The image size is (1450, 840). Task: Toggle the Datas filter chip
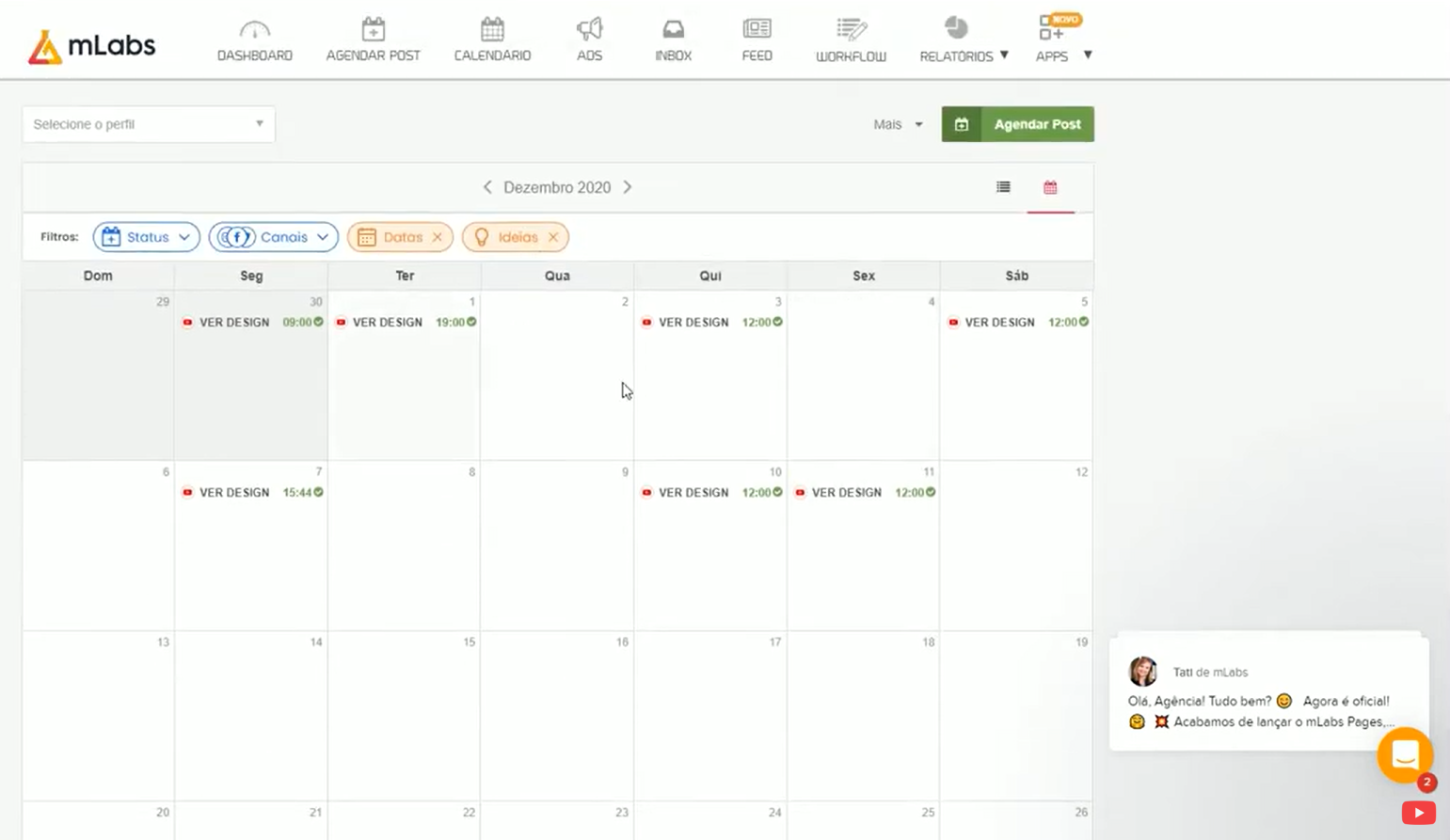point(400,237)
